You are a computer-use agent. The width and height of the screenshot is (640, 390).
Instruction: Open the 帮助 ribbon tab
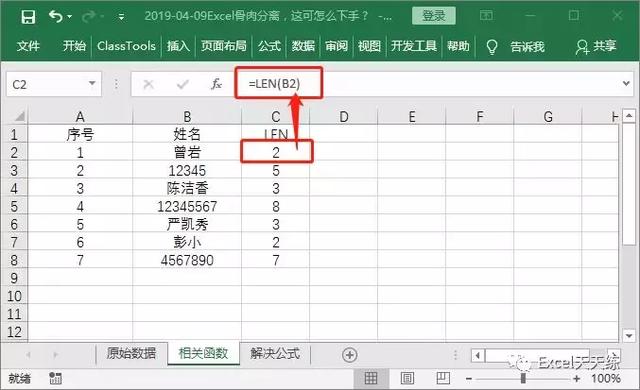point(458,46)
